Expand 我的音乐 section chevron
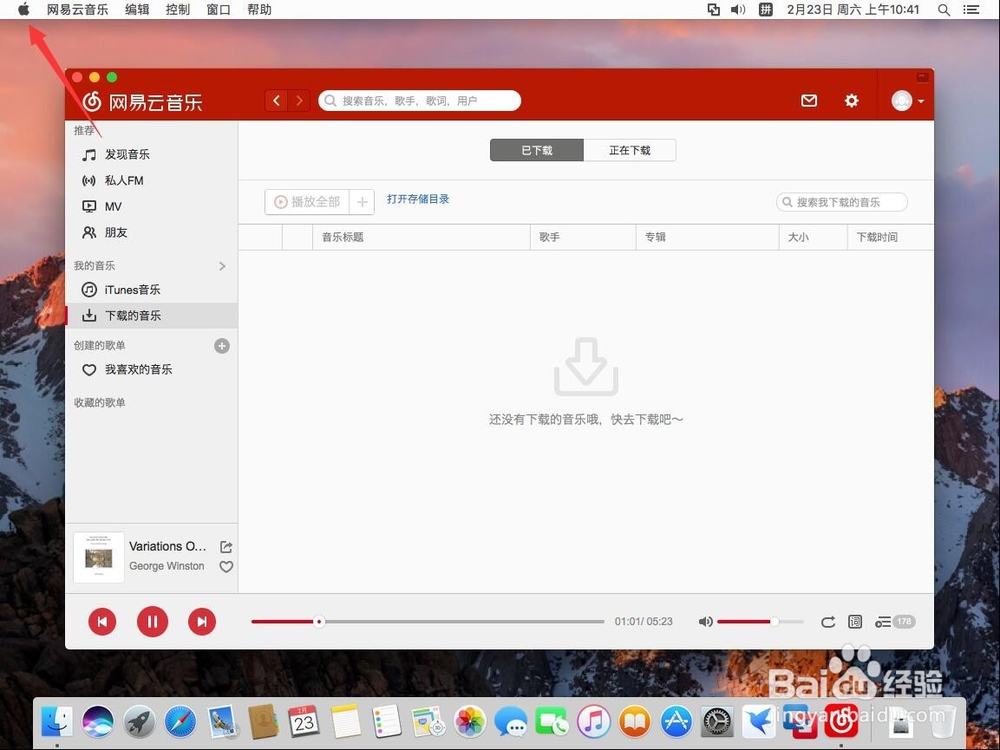The width and height of the screenshot is (1000, 750). click(222, 266)
